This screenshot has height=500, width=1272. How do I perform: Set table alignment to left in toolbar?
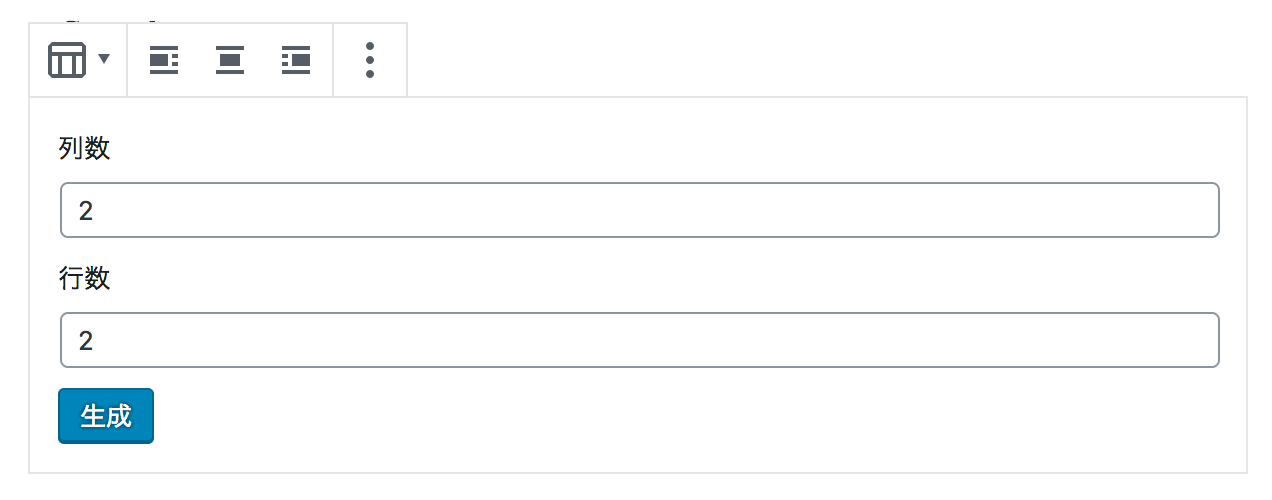pos(164,60)
